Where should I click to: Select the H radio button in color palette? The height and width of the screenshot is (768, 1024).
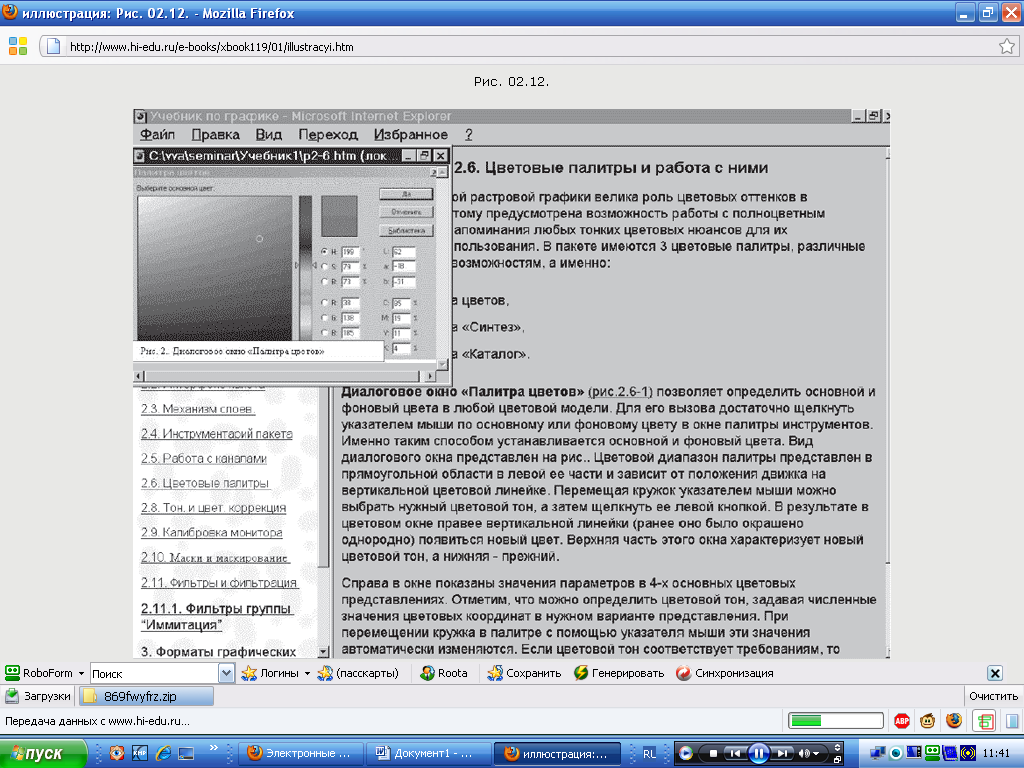325,251
